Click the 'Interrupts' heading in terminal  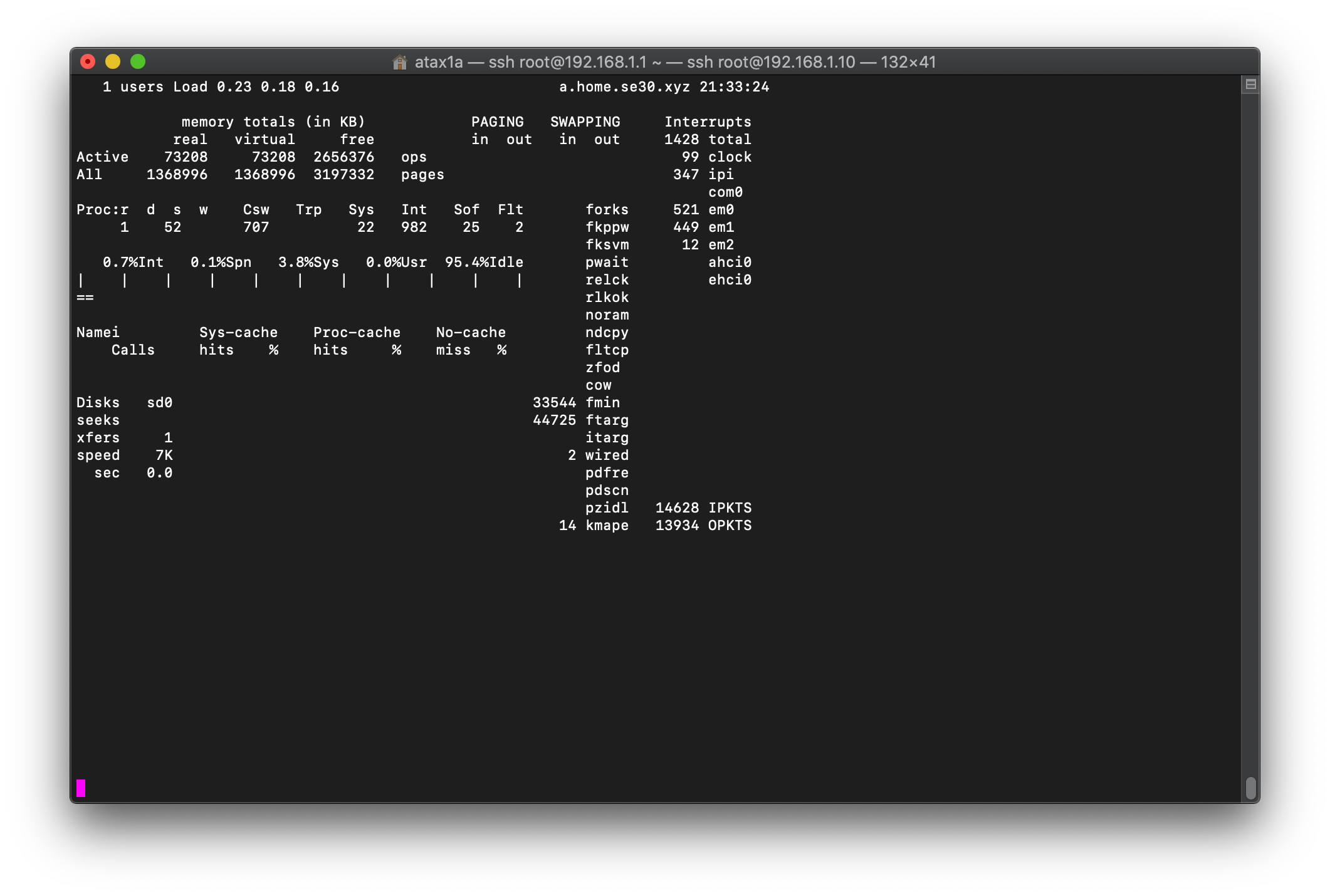(708, 122)
